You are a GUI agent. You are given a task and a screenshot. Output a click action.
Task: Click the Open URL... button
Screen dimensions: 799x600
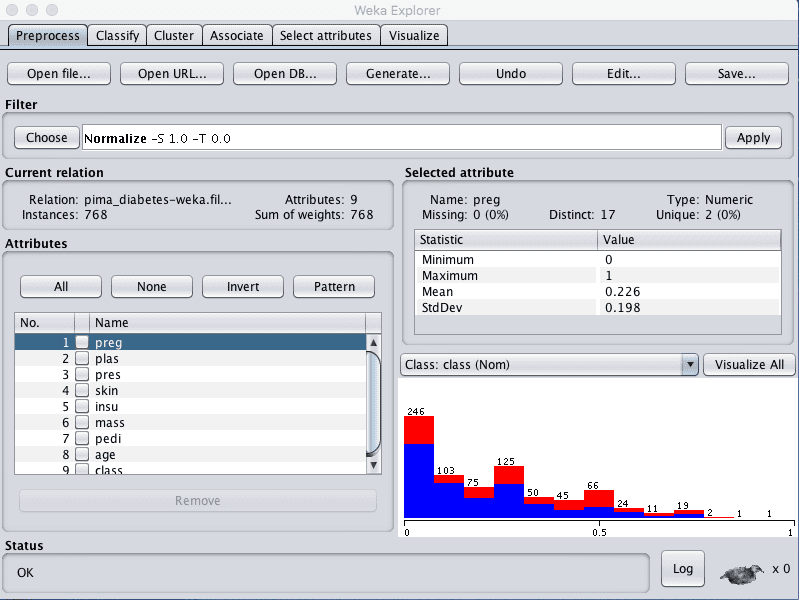[x=172, y=74]
